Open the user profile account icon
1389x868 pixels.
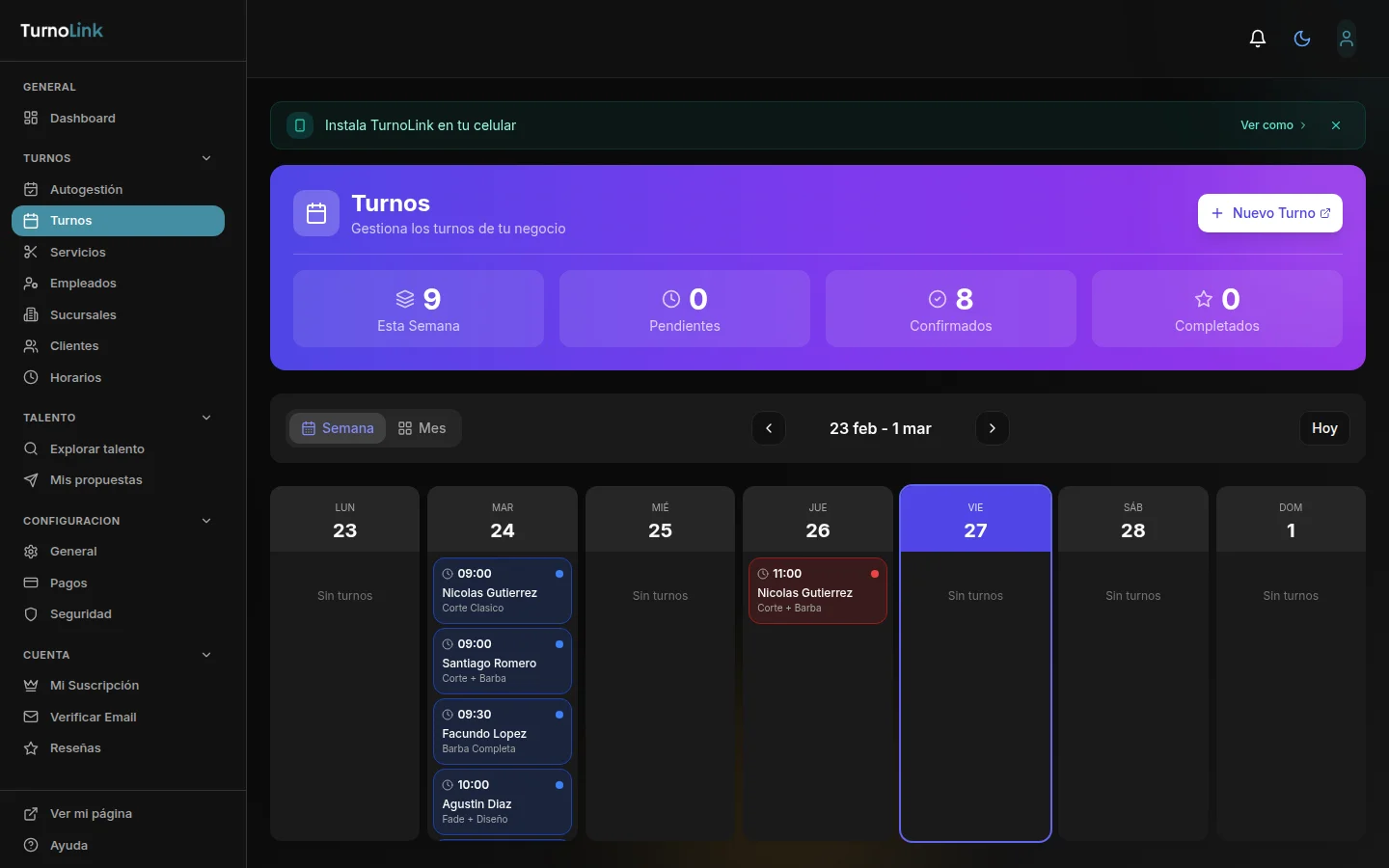click(1346, 39)
